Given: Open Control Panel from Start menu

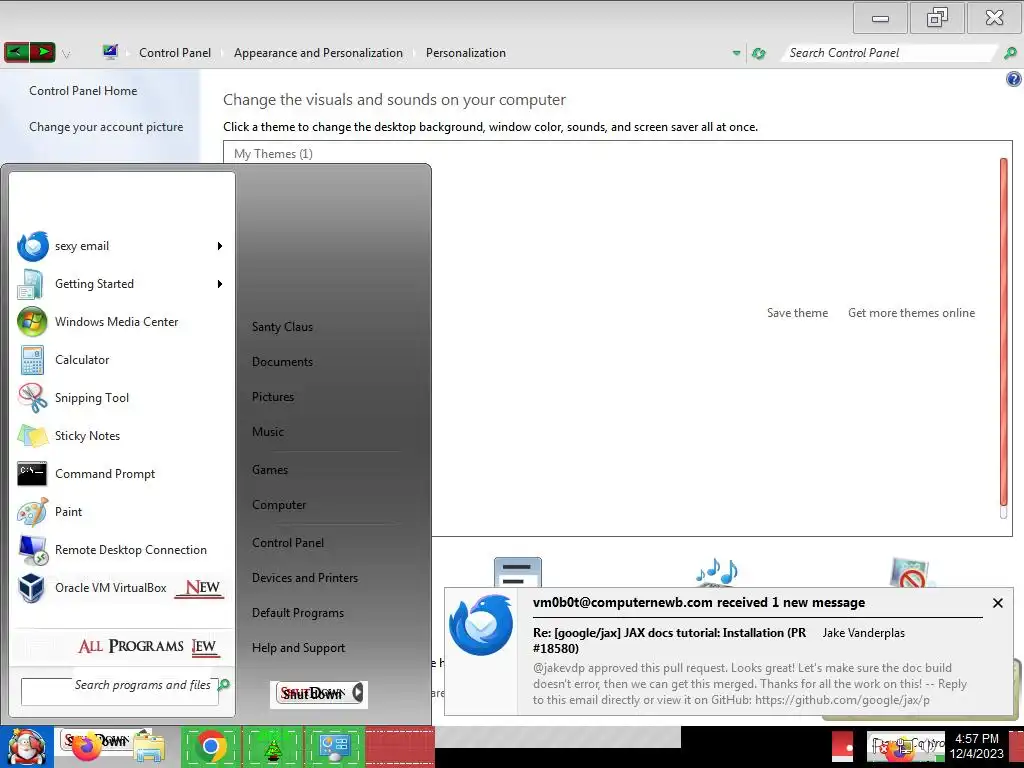Looking at the screenshot, I should click(288, 543).
